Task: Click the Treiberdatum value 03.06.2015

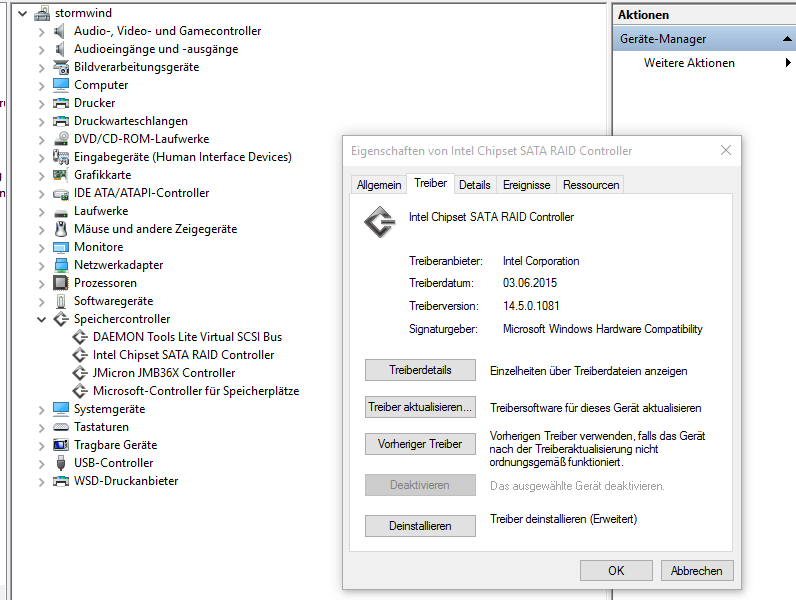Action: (530, 283)
